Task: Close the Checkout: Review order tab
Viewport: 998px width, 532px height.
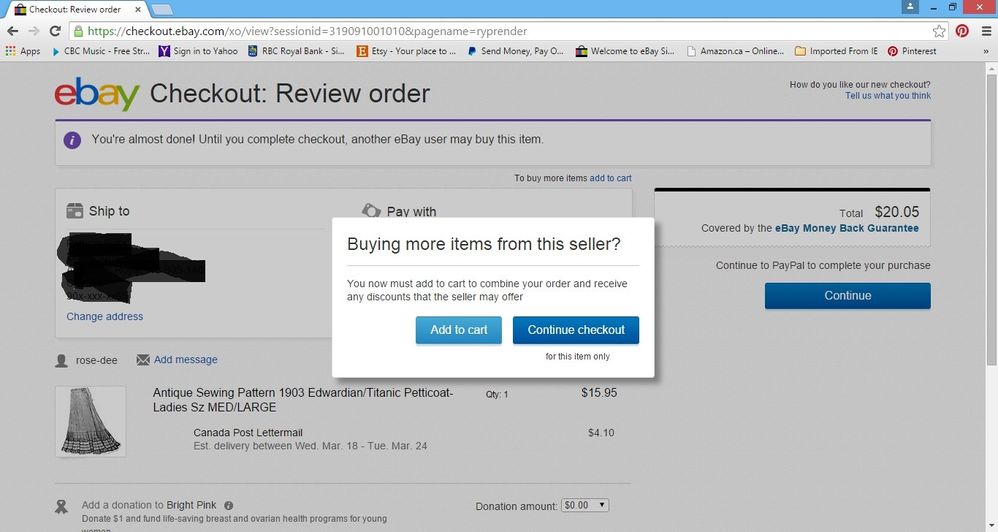Action: [137, 10]
